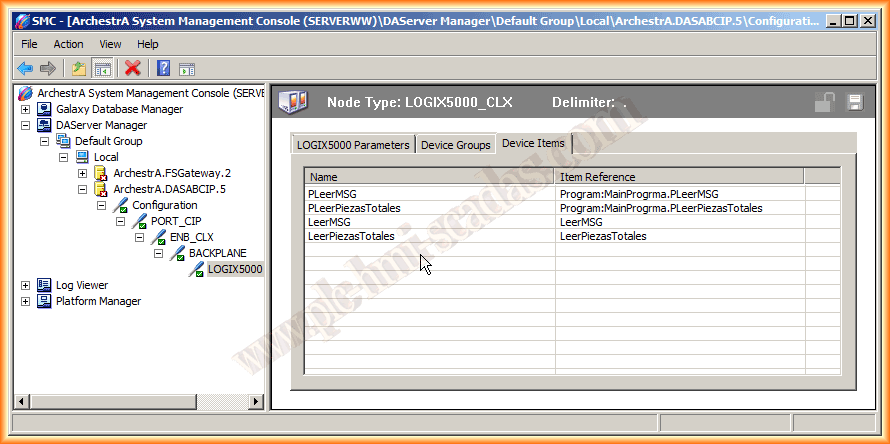The width and height of the screenshot is (890, 444).
Task: Click the Item Reference column header
Action: click(679, 177)
